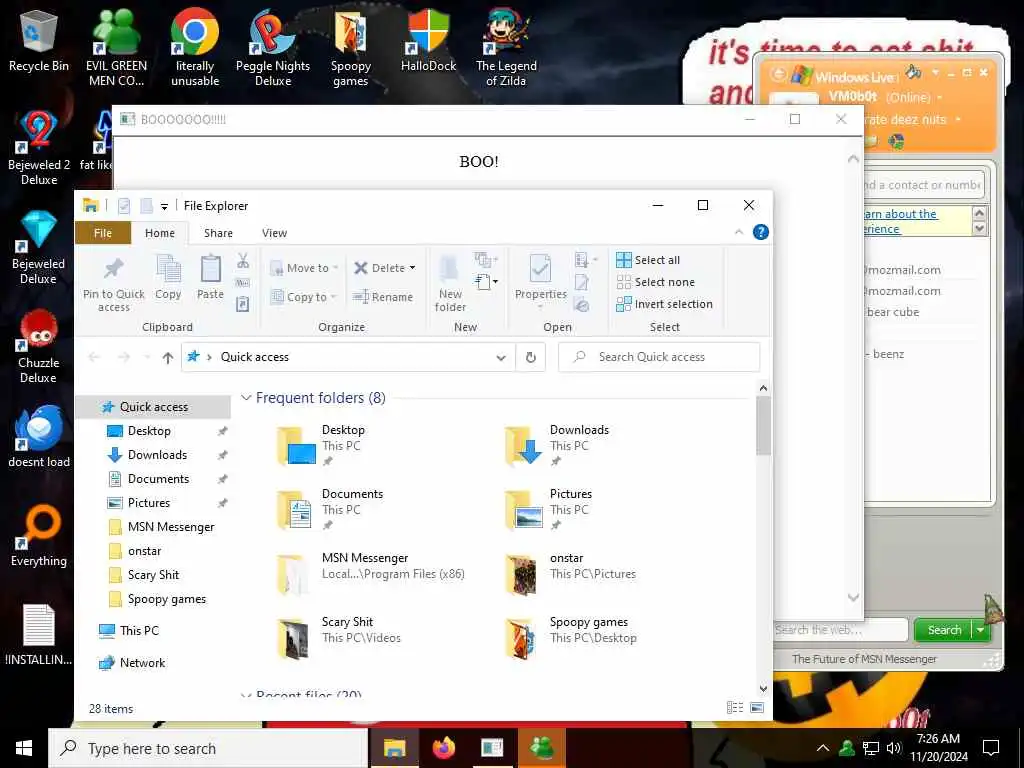This screenshot has height=768, width=1024.
Task: Expand address bar history dropdown
Action: click(501, 357)
